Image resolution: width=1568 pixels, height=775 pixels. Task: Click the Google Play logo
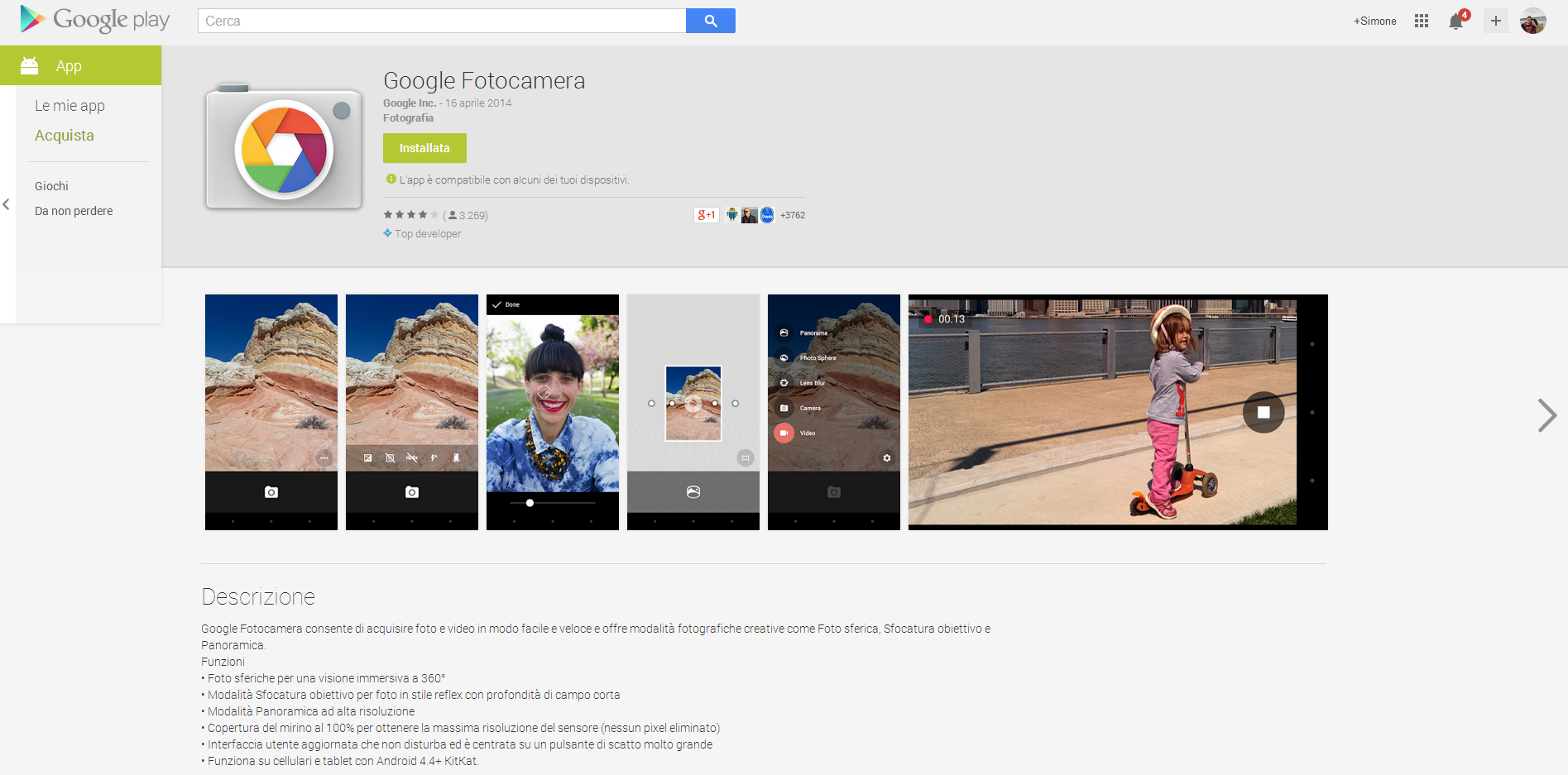pos(94,20)
